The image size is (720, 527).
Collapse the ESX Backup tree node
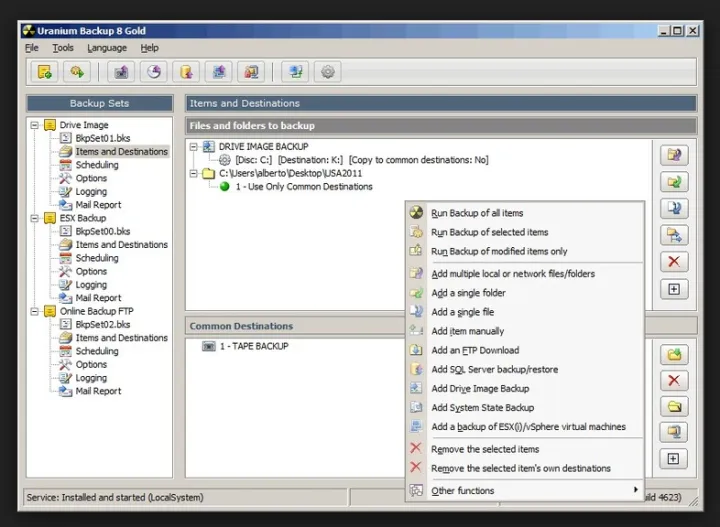(x=35, y=218)
